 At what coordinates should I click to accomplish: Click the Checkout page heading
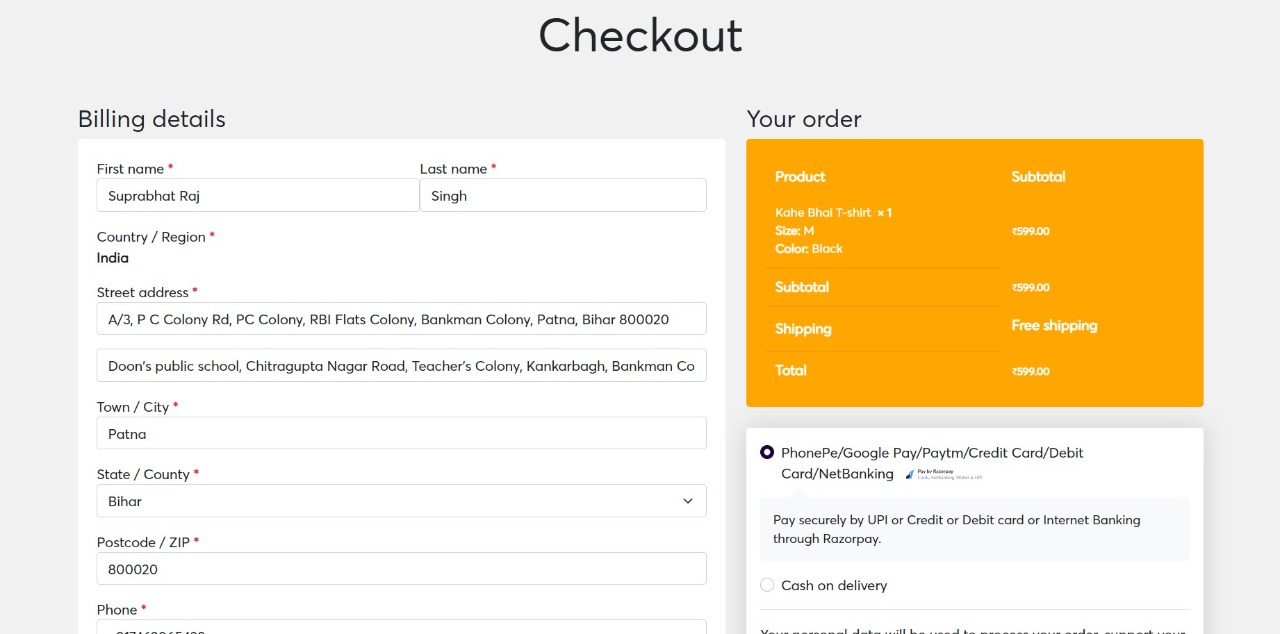(x=640, y=36)
